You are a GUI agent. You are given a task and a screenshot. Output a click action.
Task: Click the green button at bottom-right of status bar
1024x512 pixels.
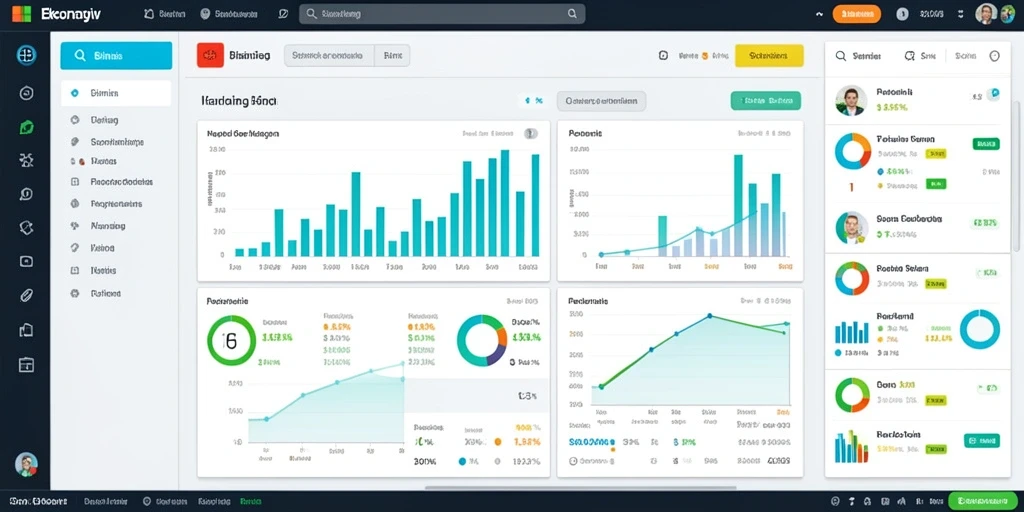[x=982, y=502]
